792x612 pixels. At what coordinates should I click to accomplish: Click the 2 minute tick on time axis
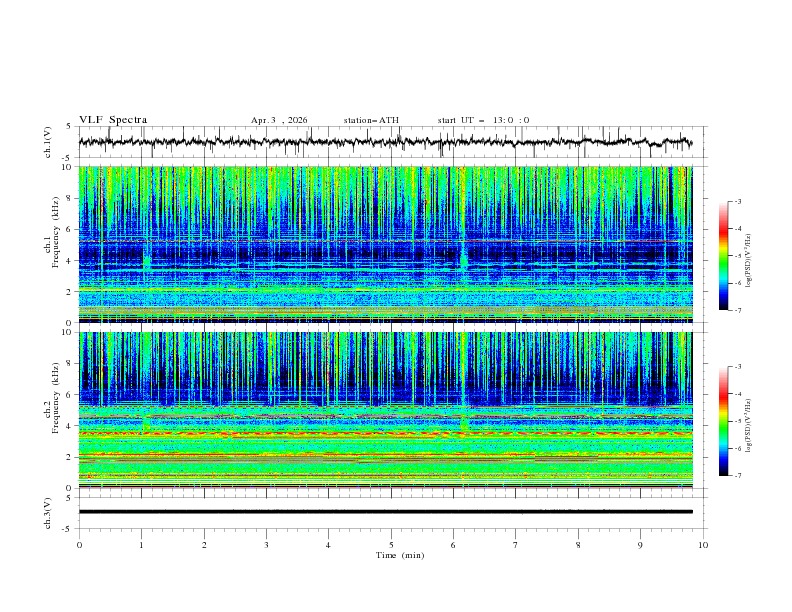point(204,544)
